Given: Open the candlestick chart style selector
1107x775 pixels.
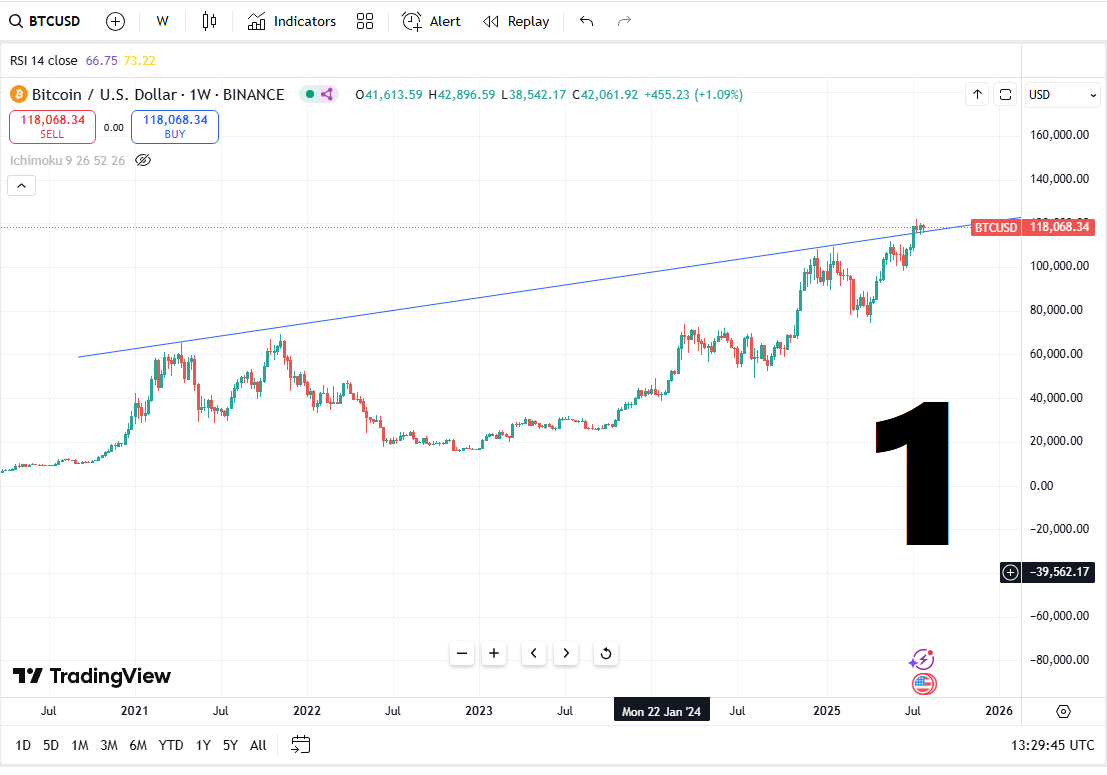Looking at the screenshot, I should coord(209,21).
